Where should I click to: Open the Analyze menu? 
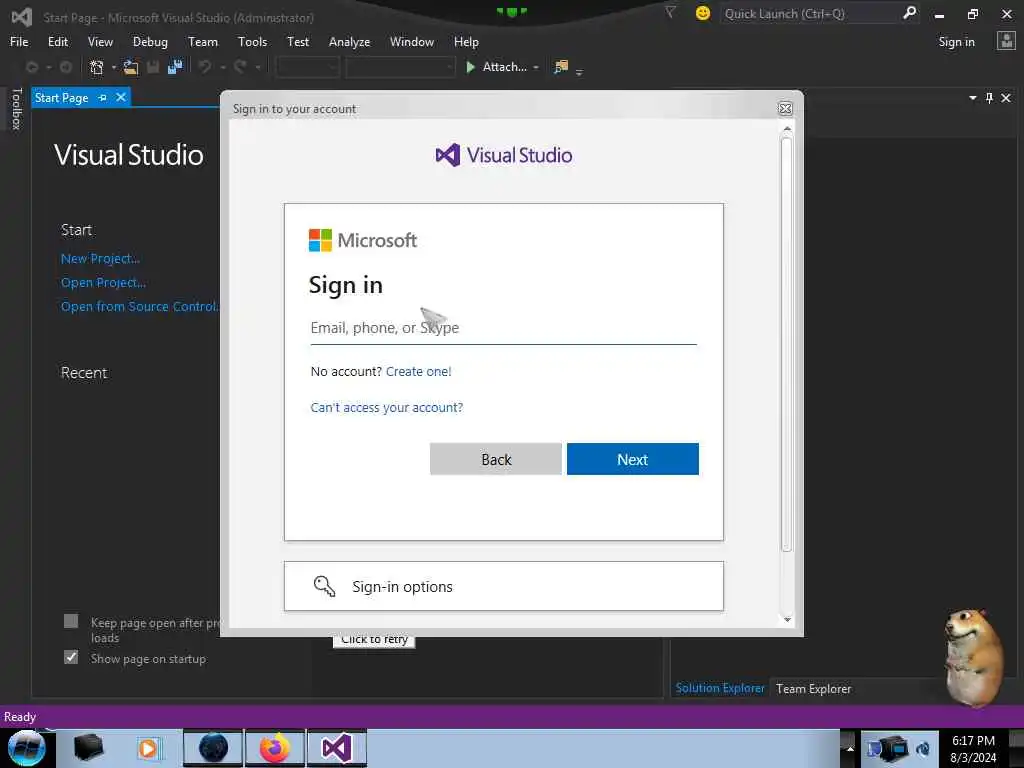[349, 42]
